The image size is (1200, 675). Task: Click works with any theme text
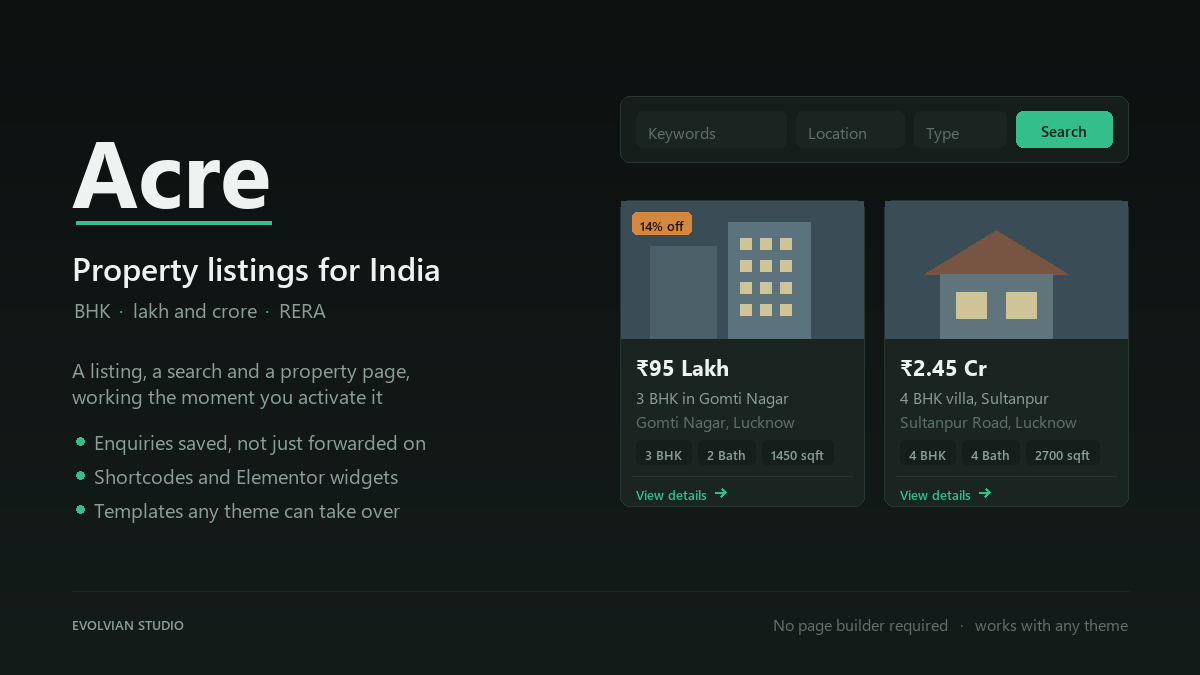[x=1051, y=625]
